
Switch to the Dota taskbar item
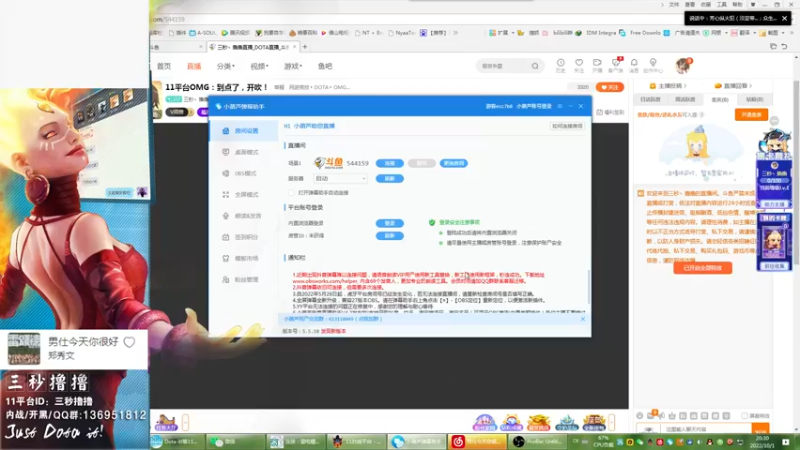[x=177, y=442]
